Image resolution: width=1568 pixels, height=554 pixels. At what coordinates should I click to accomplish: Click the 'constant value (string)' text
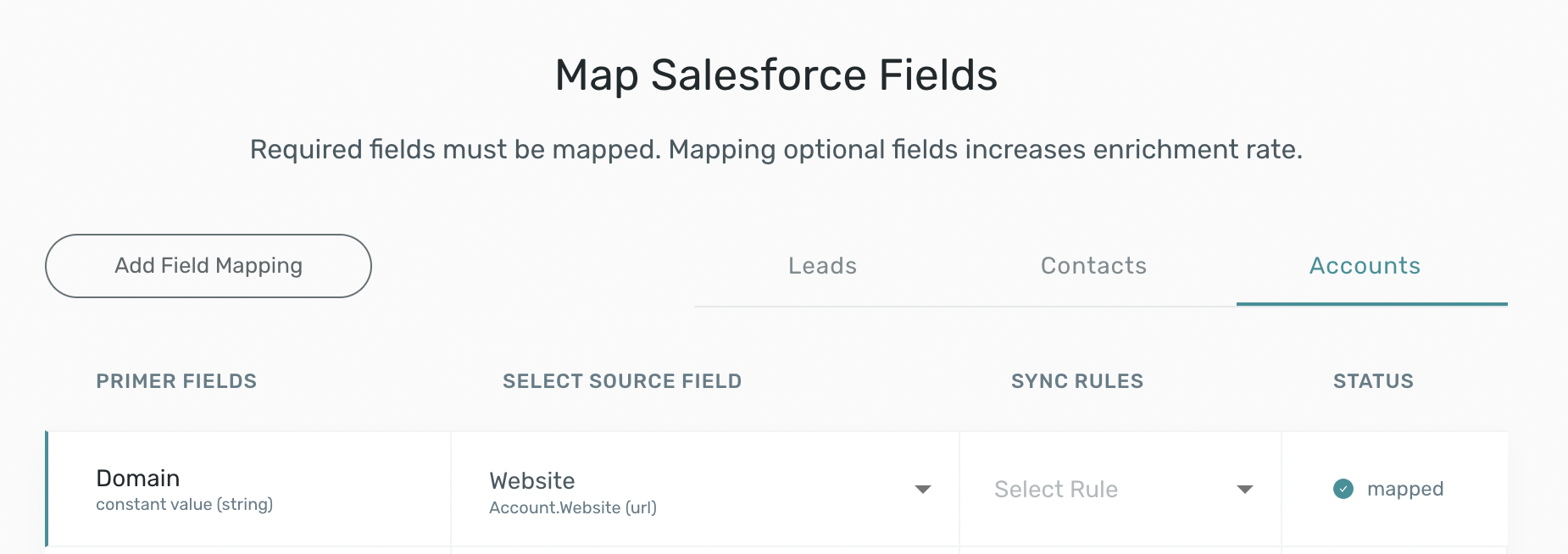coord(185,505)
